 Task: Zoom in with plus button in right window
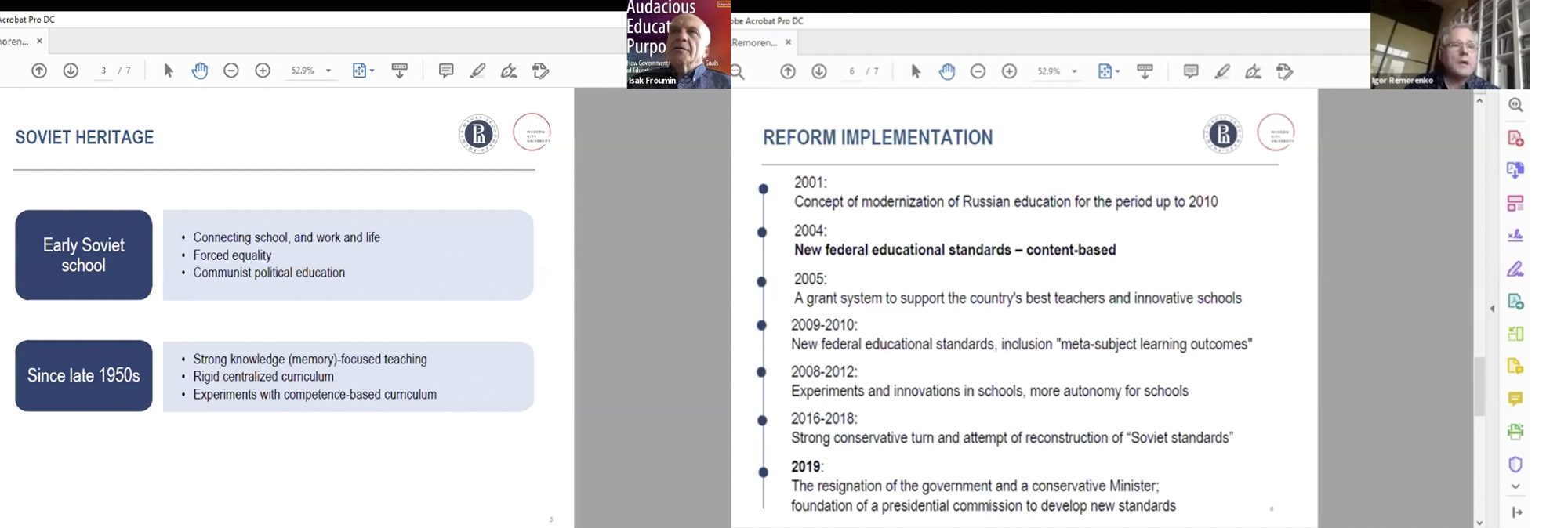[1009, 71]
